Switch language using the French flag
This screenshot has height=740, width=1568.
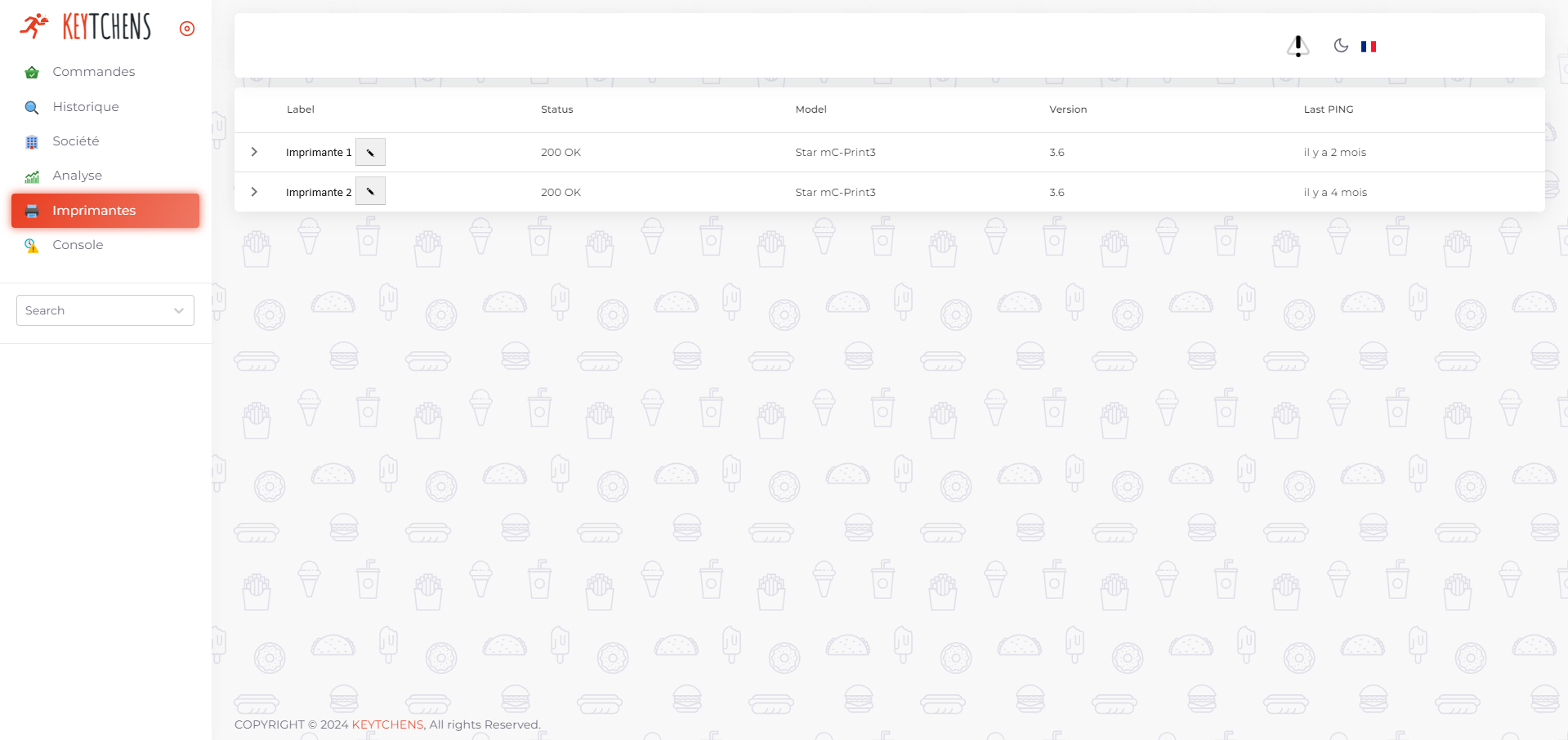(1369, 47)
